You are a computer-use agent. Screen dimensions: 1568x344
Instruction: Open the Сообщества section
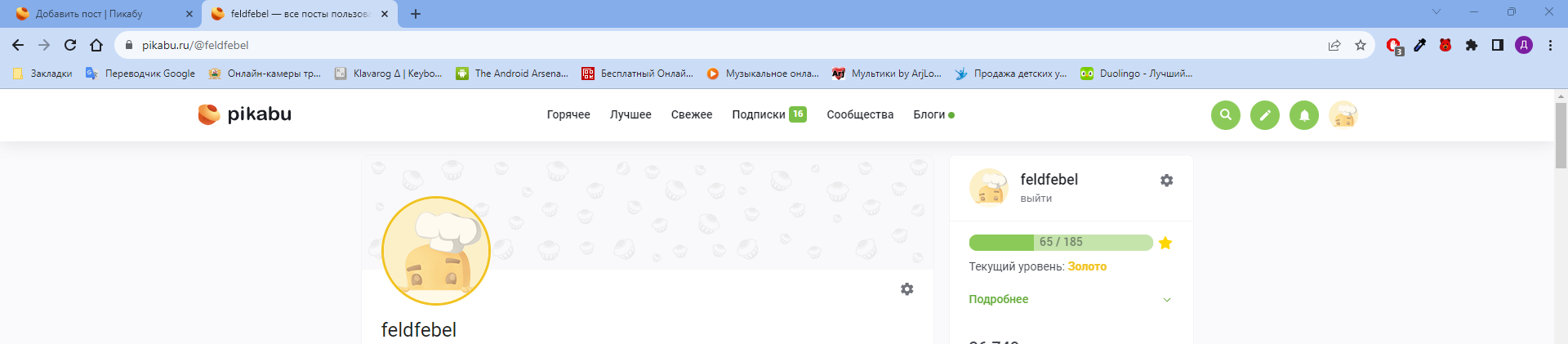tap(860, 114)
